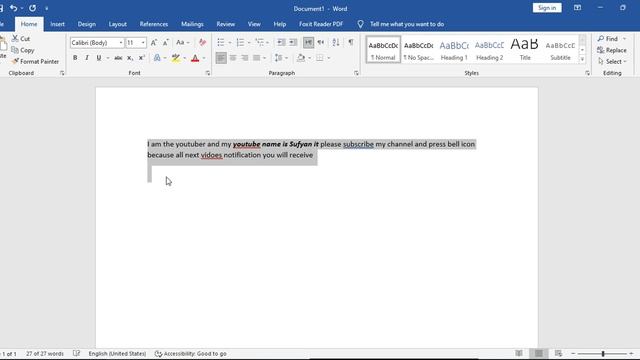This screenshot has width=640, height=360.
Task: Apply the Normal style
Action: pyautogui.click(x=383, y=50)
